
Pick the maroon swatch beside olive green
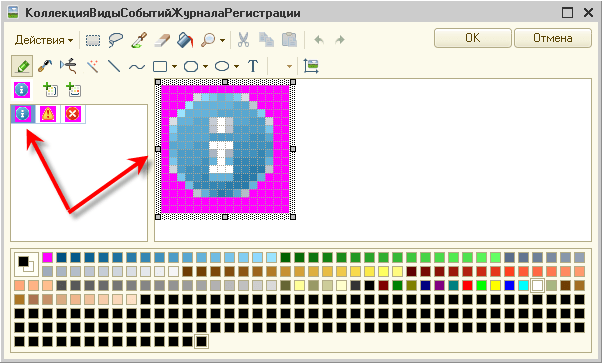click(x=383, y=285)
